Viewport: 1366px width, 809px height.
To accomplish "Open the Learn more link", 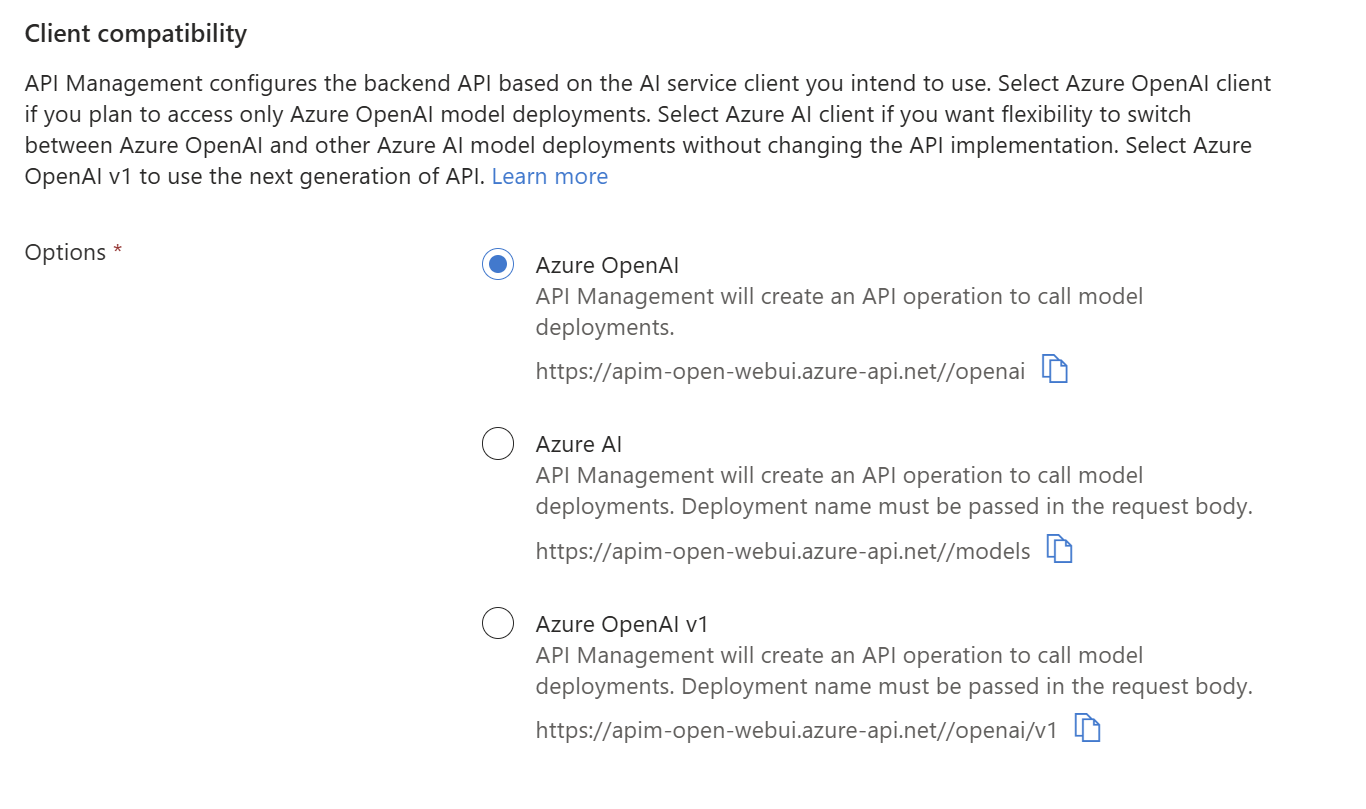I will 550,177.
